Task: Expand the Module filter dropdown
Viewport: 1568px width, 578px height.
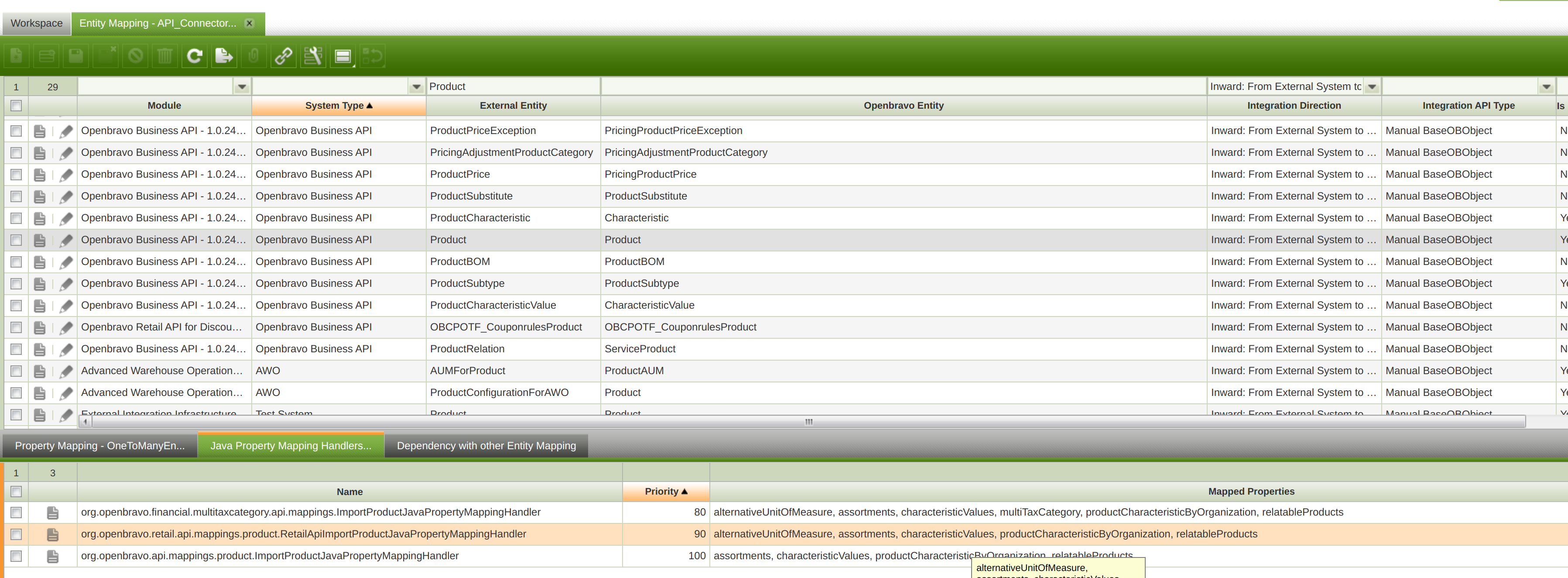Action: pos(242,86)
